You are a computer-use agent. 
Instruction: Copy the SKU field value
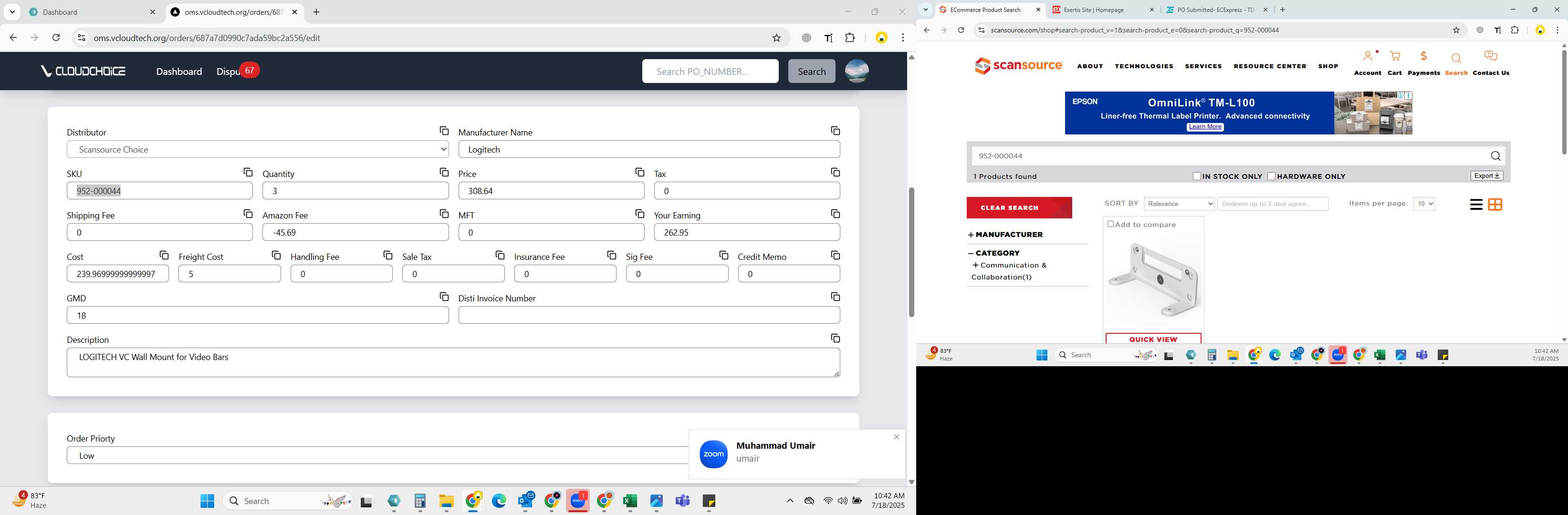coord(248,172)
